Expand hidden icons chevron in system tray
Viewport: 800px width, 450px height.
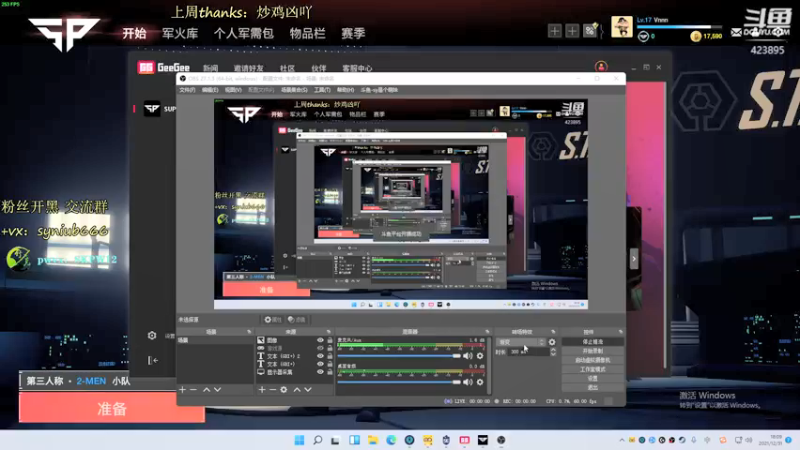point(621,440)
